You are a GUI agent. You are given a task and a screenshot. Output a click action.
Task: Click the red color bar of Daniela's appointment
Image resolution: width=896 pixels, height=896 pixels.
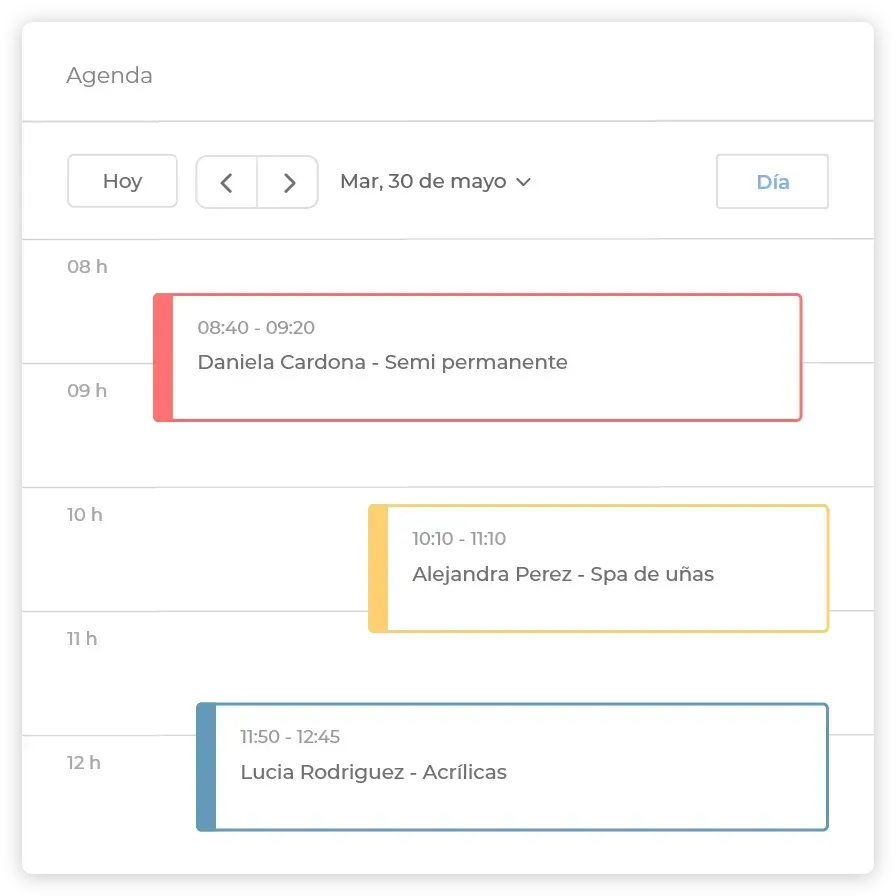click(x=163, y=358)
